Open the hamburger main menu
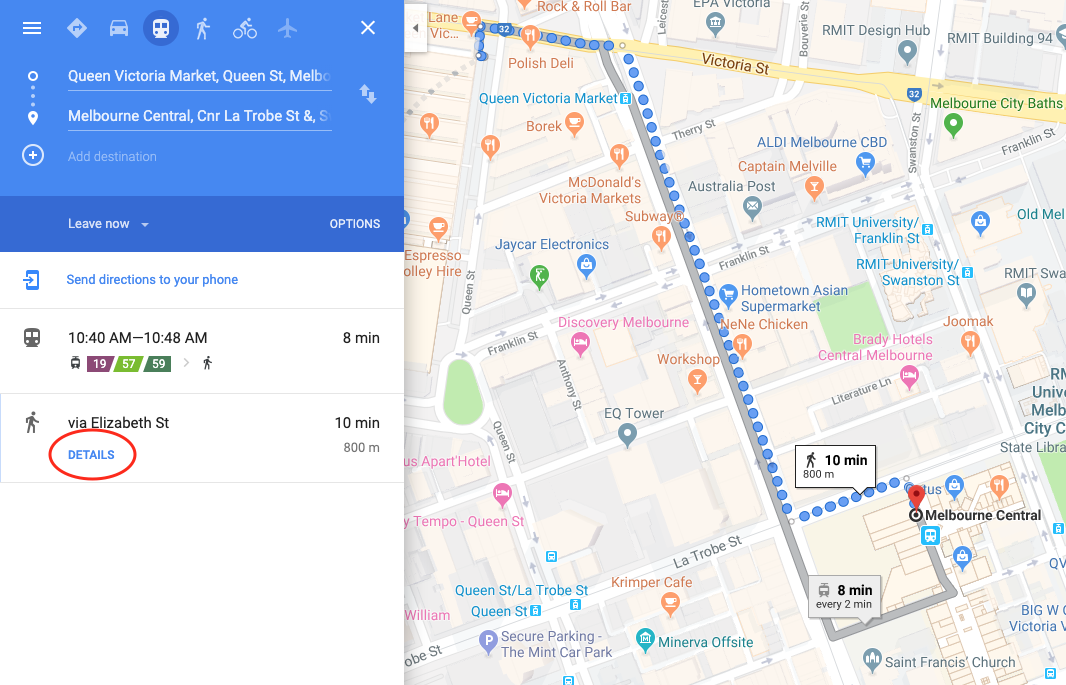 (32, 28)
